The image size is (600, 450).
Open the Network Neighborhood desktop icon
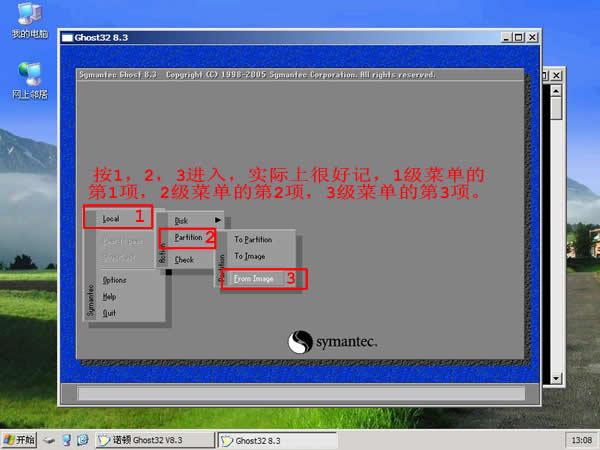click(x=29, y=80)
